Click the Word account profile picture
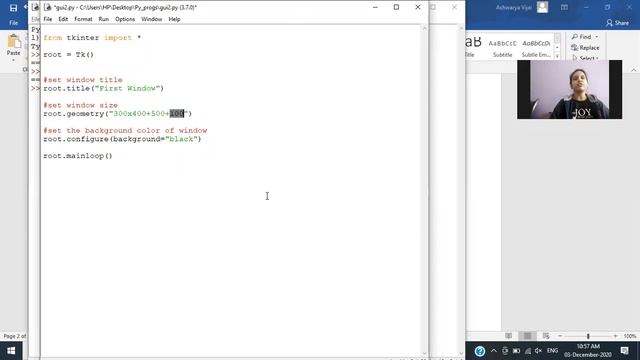Screen dimensions: 640x360 (x=542, y=7)
